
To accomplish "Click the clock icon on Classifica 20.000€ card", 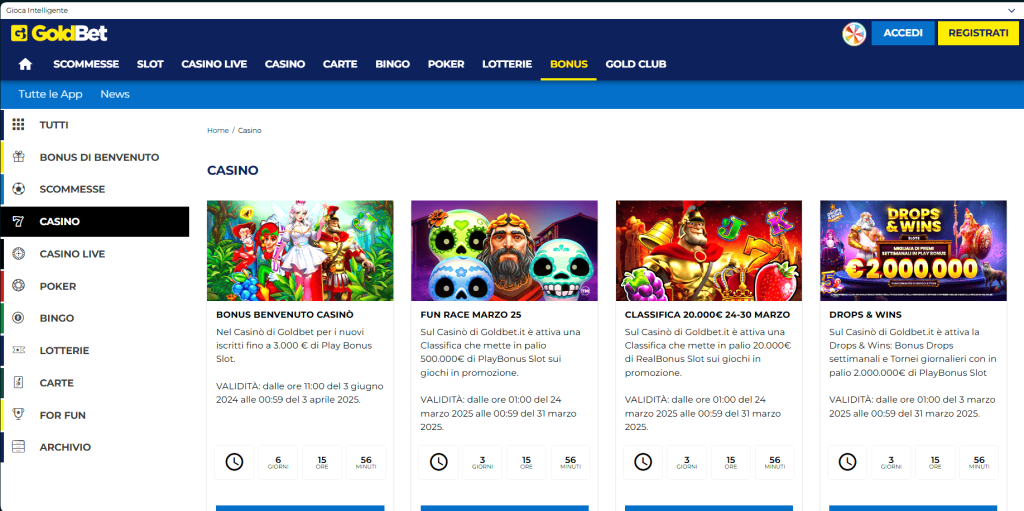I will pyautogui.click(x=643, y=462).
